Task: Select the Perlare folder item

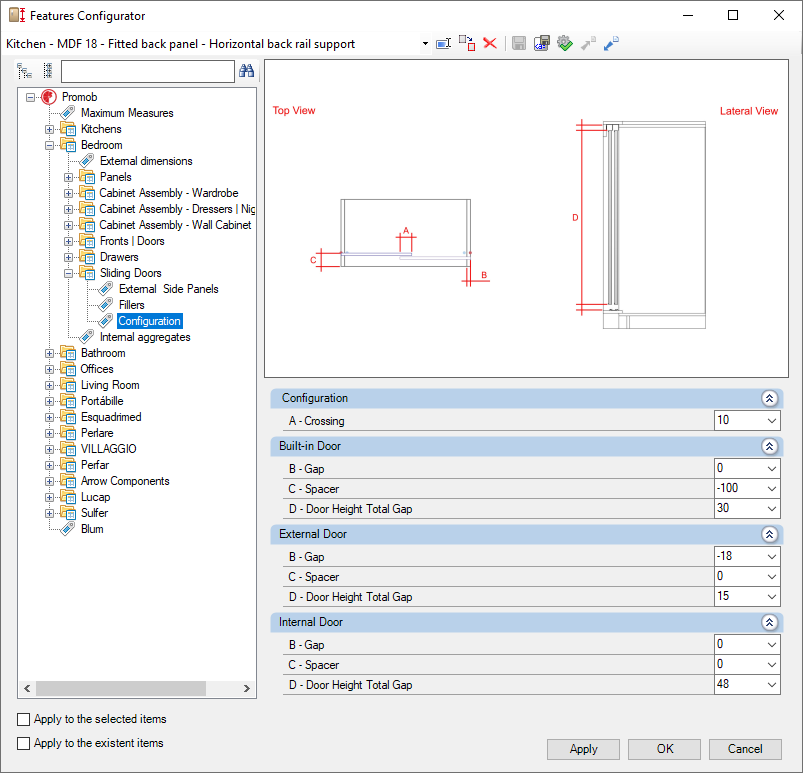Action: [x=97, y=433]
